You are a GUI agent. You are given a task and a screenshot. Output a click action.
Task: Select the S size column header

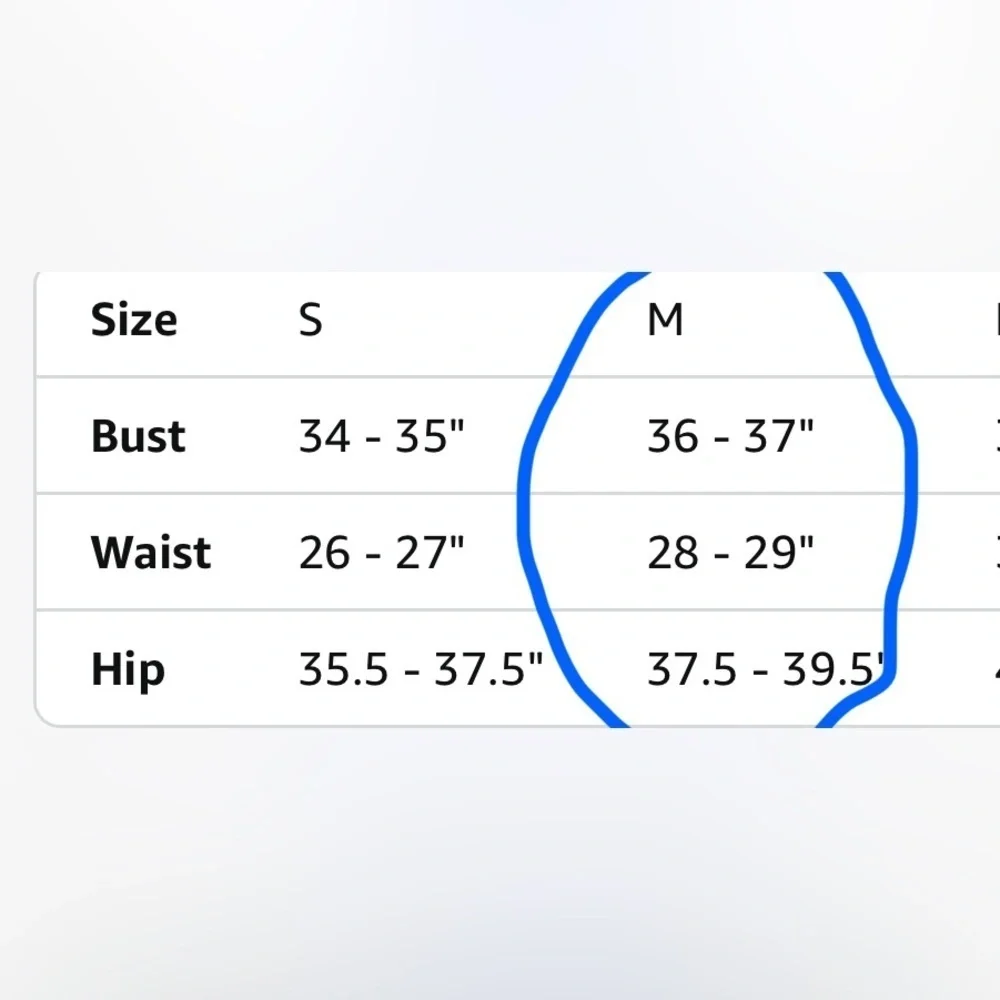coord(311,320)
